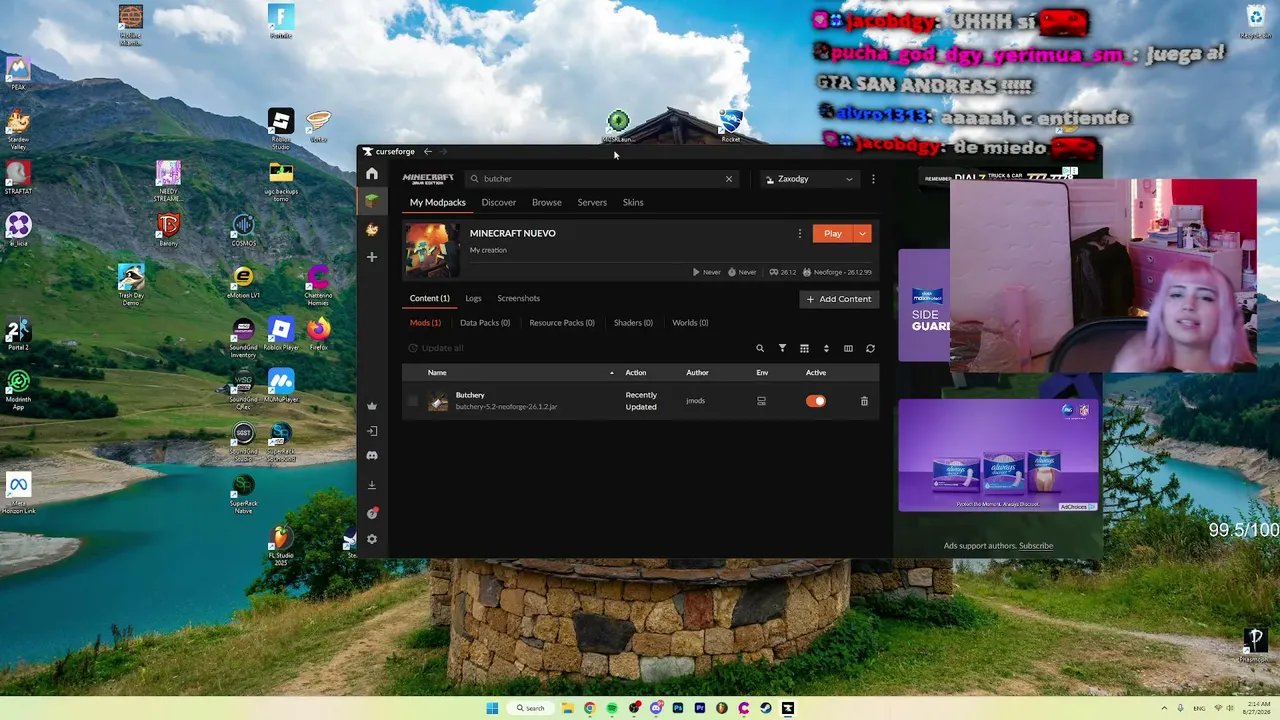Click the Always product advertisement banner

click(998, 456)
